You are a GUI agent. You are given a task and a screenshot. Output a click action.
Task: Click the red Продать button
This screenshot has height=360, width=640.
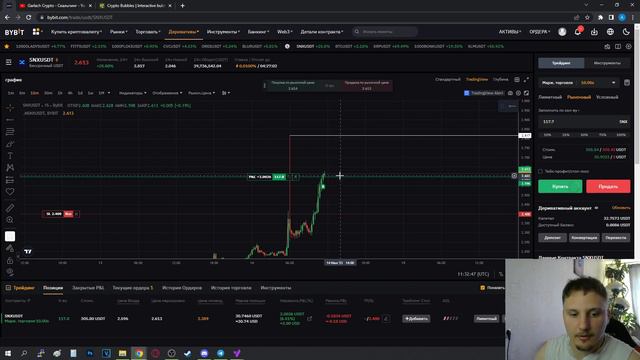click(x=608, y=187)
